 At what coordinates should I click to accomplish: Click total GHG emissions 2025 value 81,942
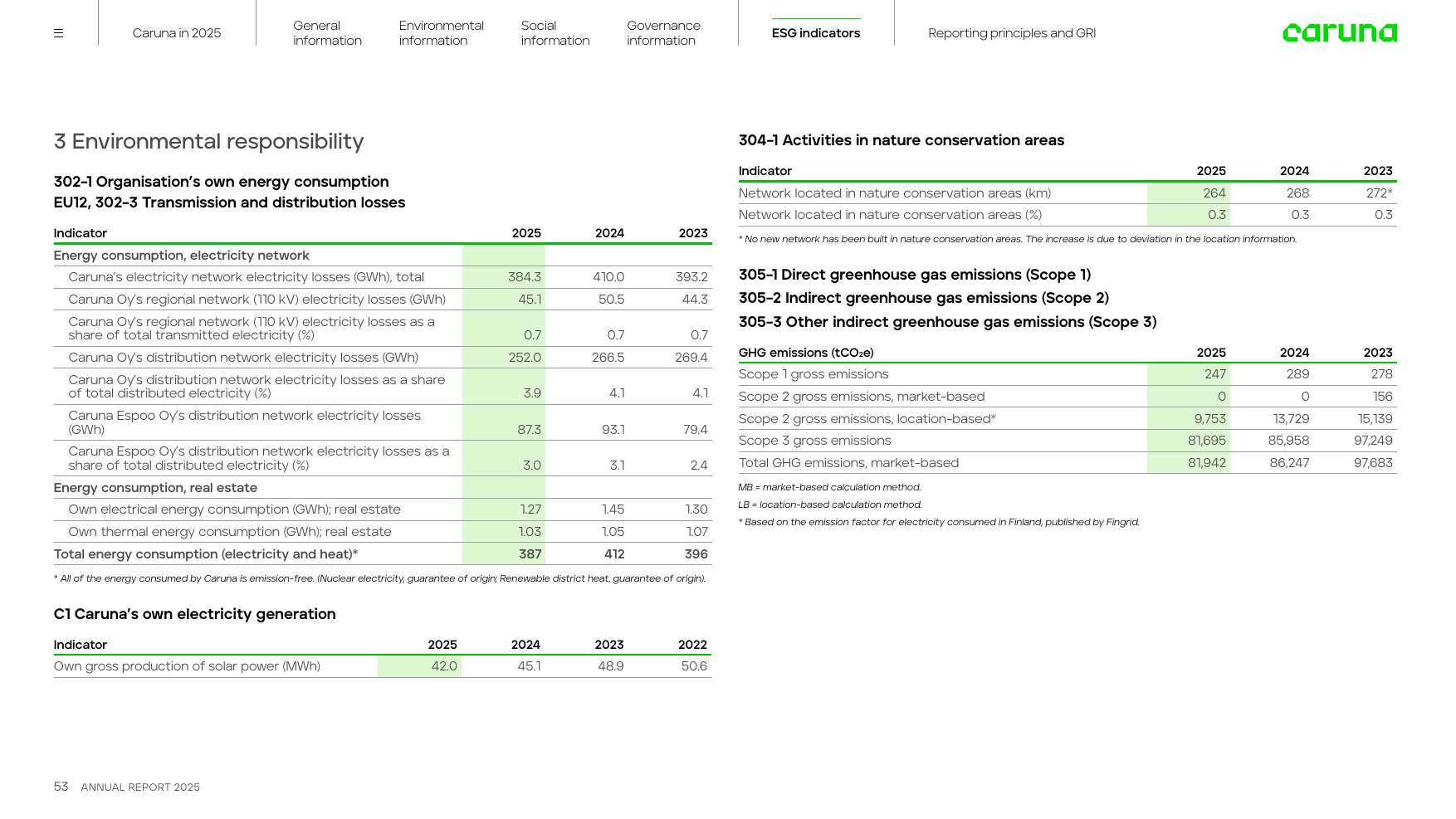pos(1207,463)
